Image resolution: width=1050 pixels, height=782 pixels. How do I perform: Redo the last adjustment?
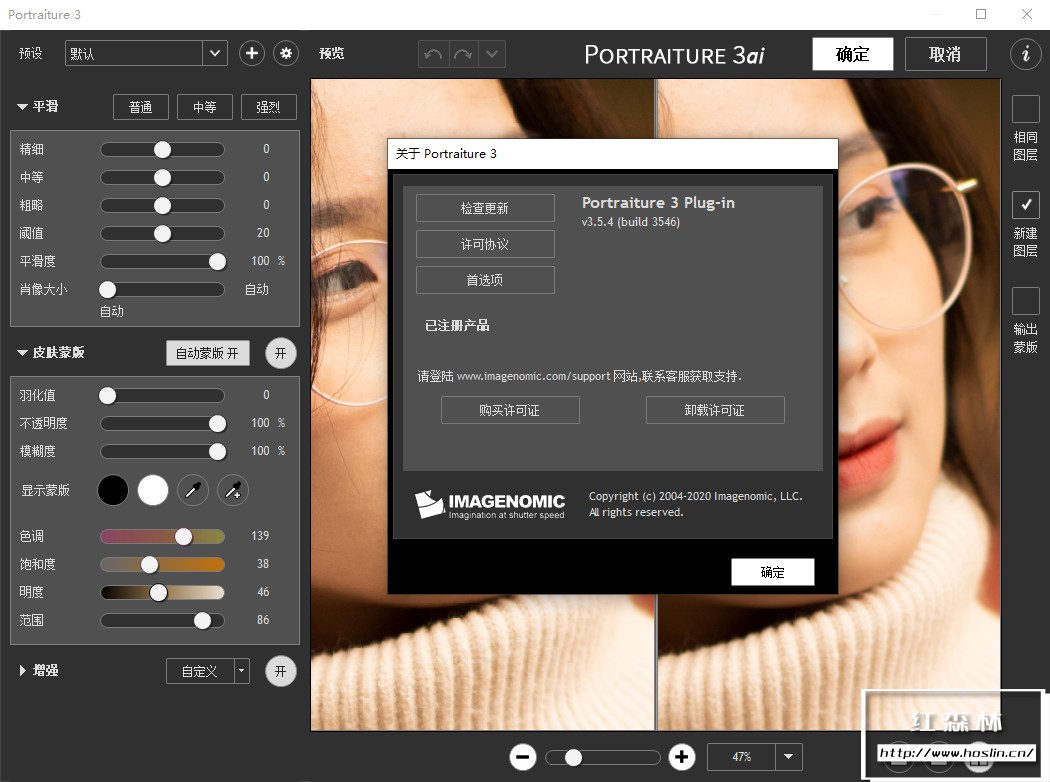pos(463,54)
